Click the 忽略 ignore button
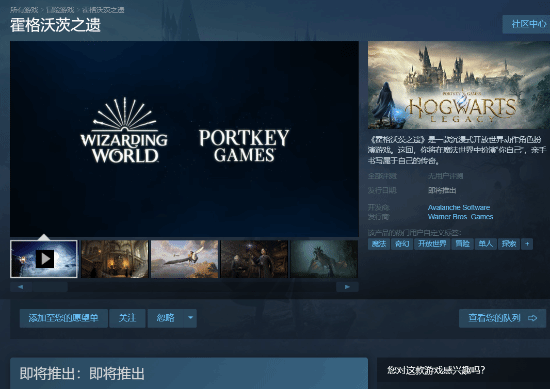This screenshot has width=550, height=389. click(166, 318)
